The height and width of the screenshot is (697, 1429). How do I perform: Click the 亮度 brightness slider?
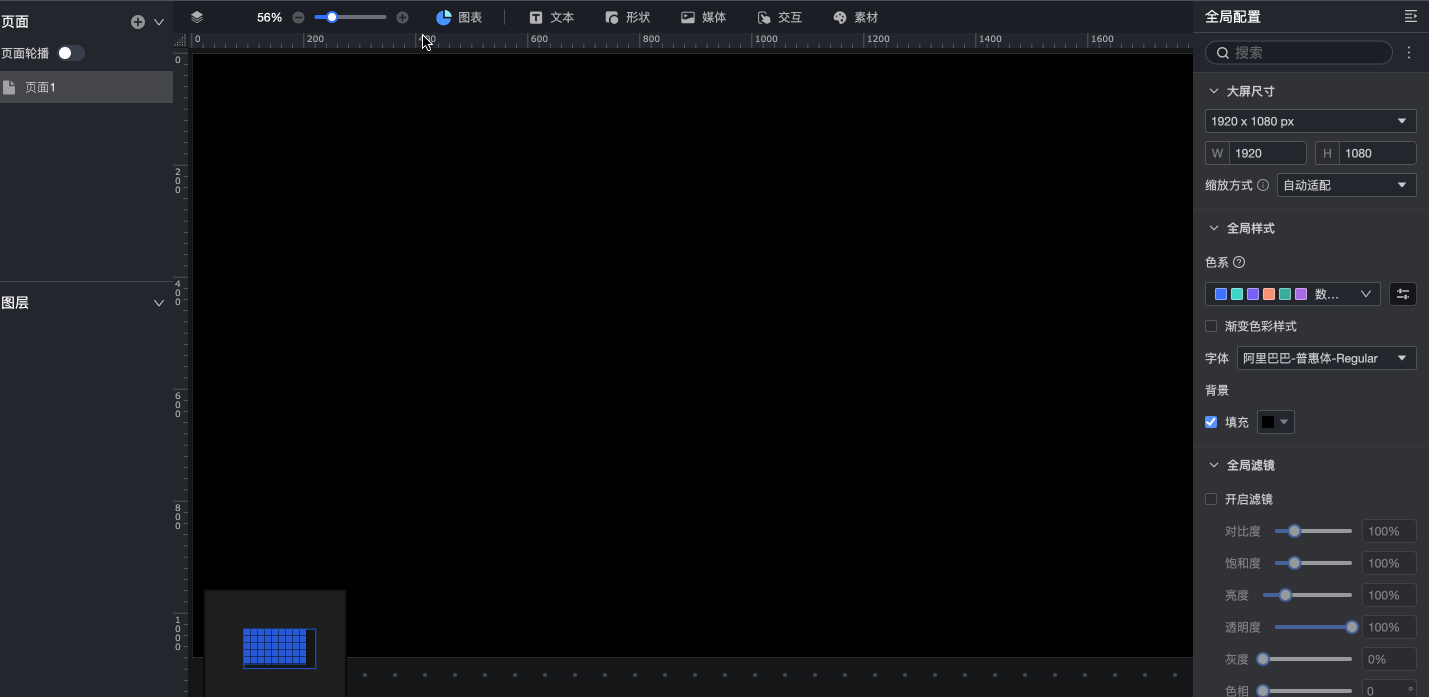(1307, 595)
